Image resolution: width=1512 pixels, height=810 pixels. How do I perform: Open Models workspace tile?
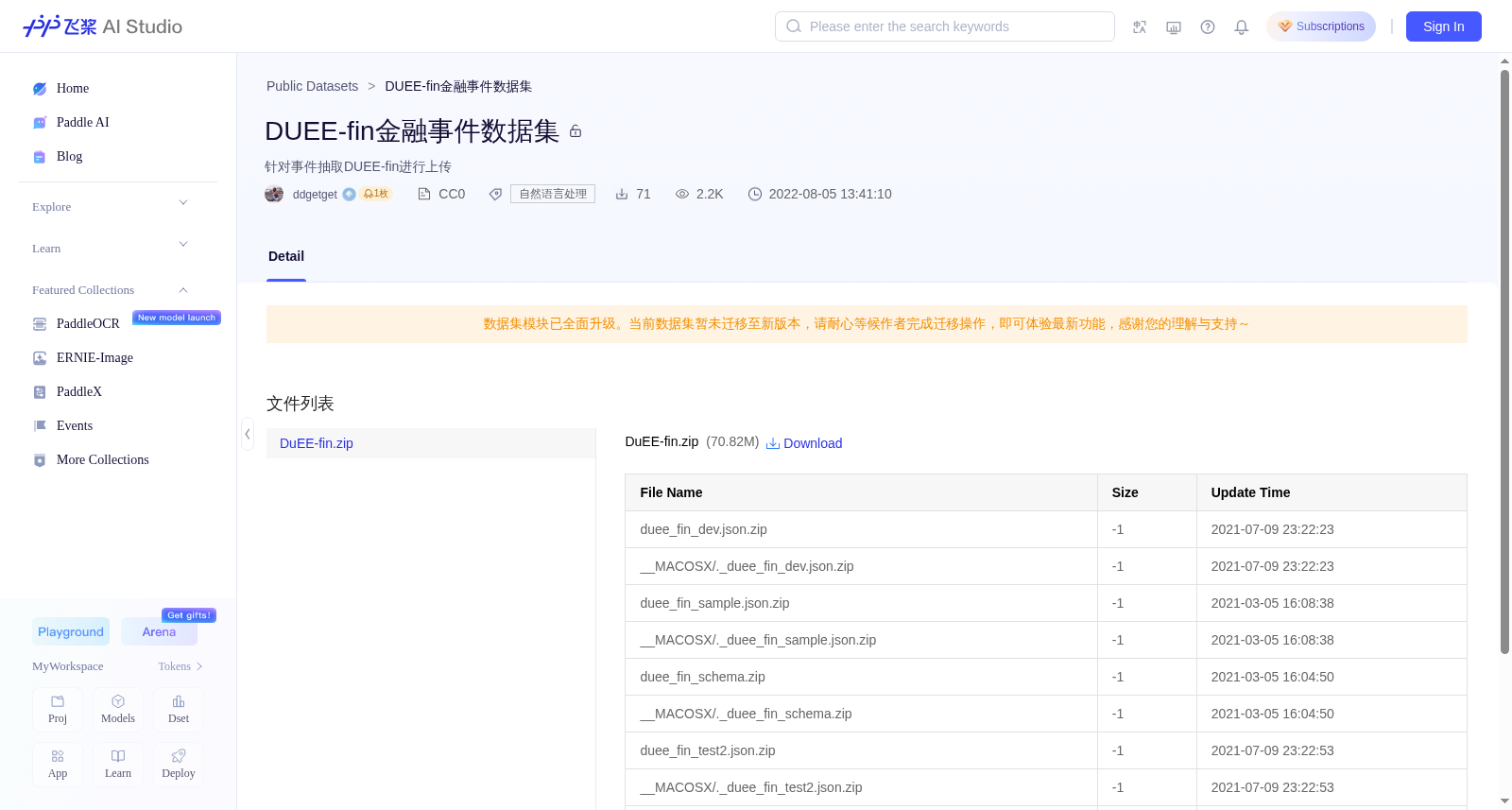coord(118,709)
